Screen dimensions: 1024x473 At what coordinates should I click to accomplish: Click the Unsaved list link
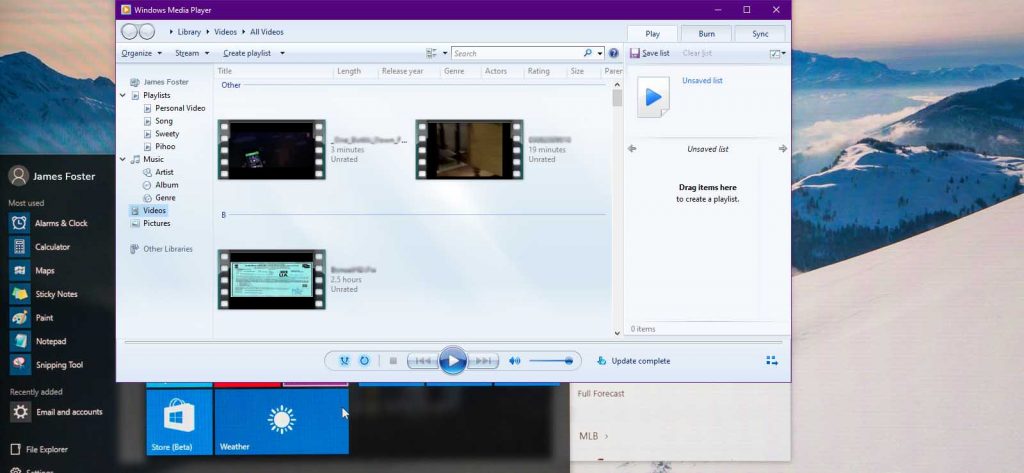click(x=702, y=81)
